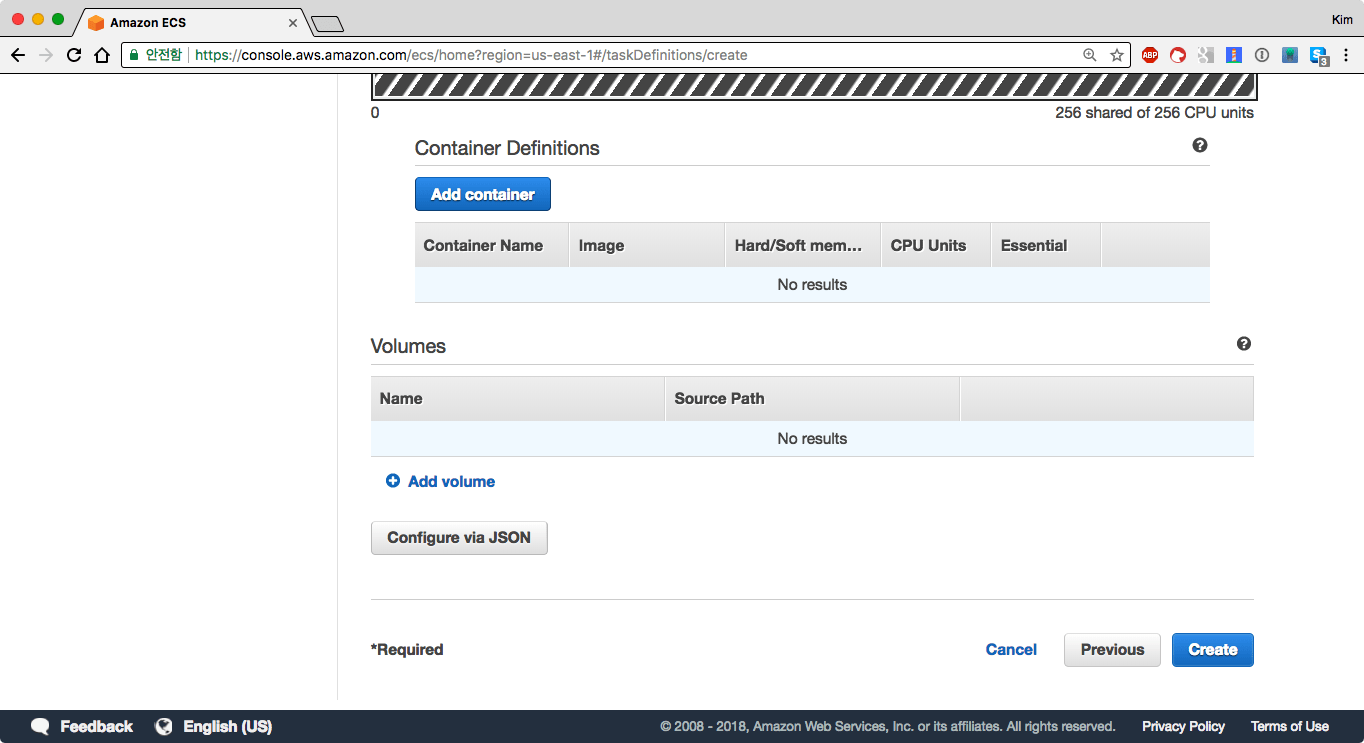1364x743 pixels.
Task: Click the Add container button
Action: [482, 194]
